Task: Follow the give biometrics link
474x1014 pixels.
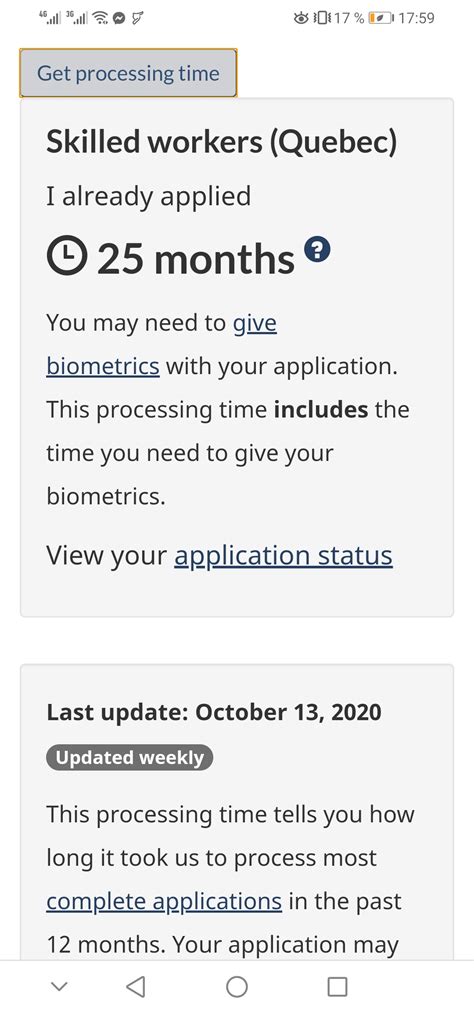Action: point(162,344)
